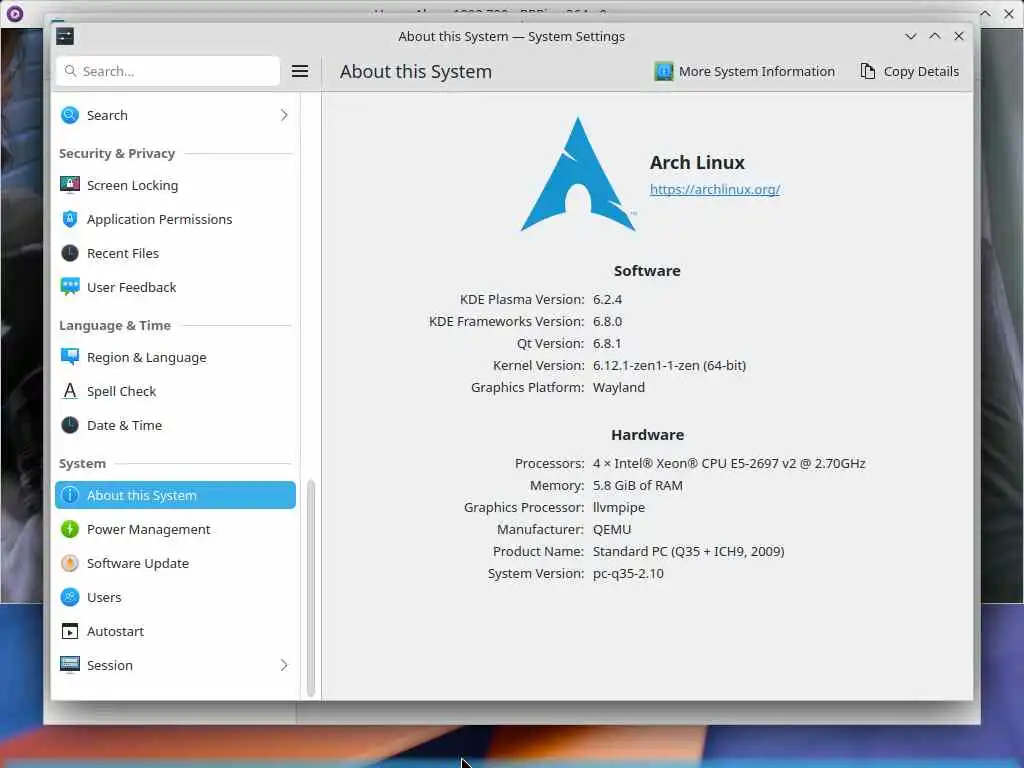The width and height of the screenshot is (1024, 768).
Task: Click the sidebar vertical scrollbar
Action: (x=311, y=588)
